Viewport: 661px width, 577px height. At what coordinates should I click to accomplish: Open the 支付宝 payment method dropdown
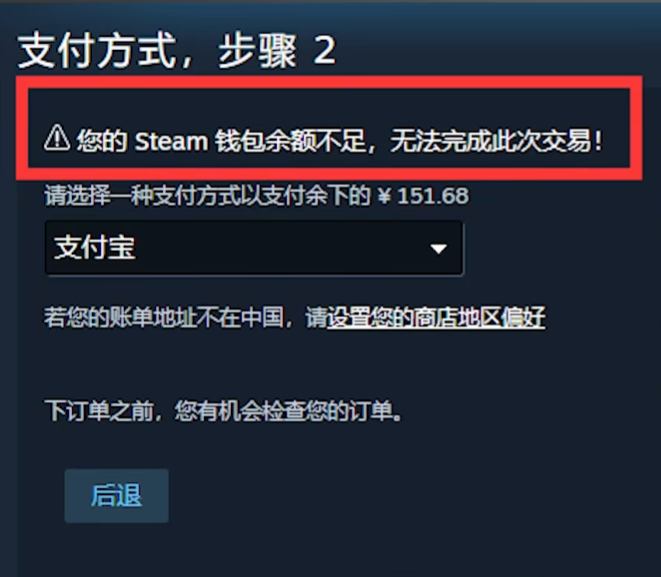click(x=254, y=248)
